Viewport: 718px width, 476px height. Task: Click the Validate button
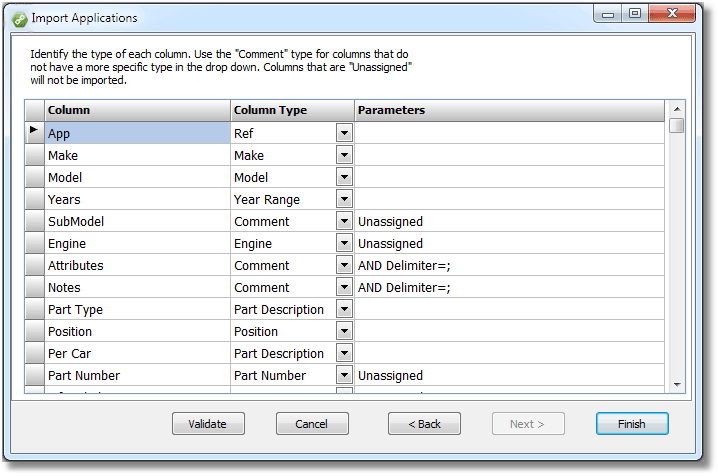(208, 424)
